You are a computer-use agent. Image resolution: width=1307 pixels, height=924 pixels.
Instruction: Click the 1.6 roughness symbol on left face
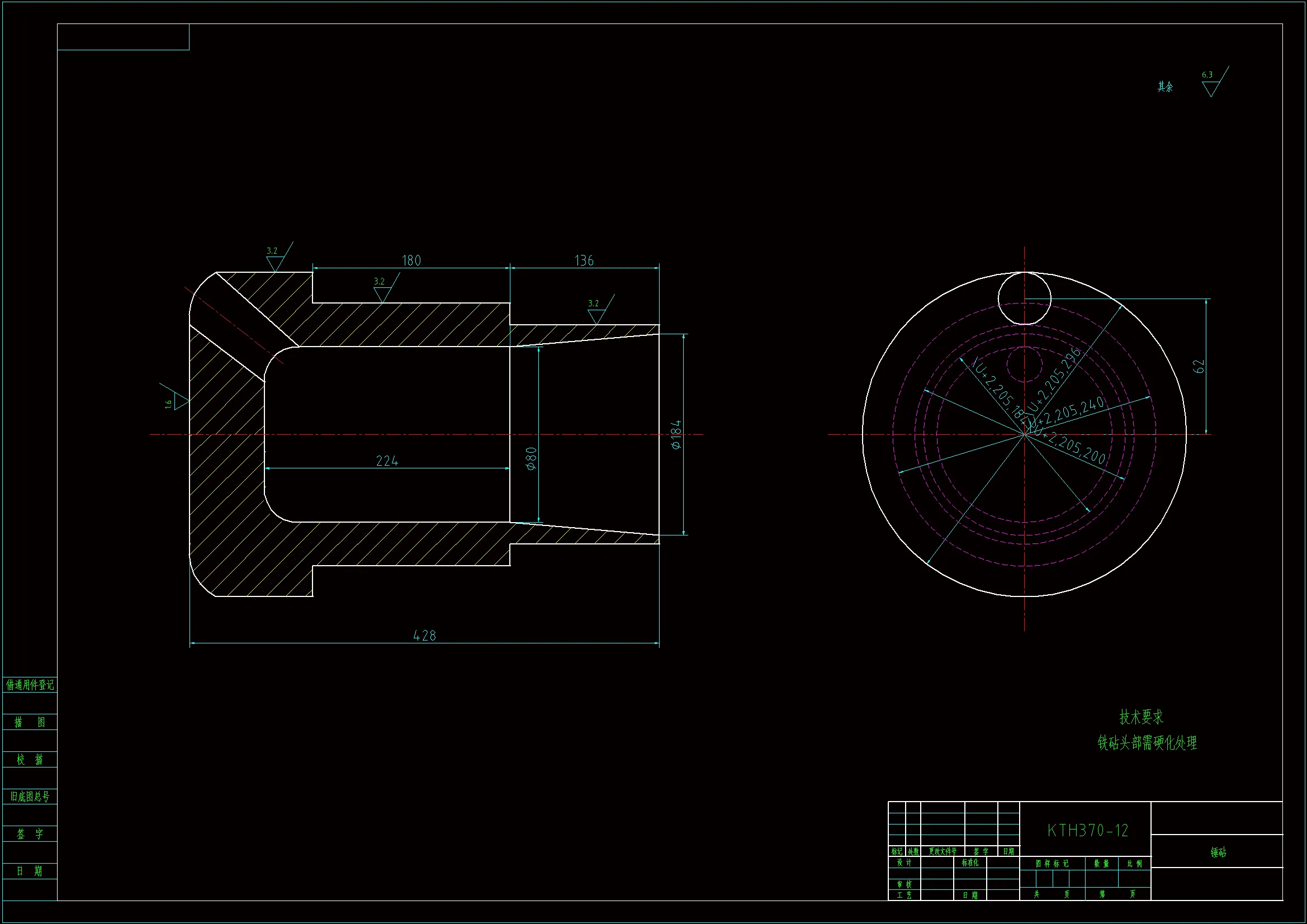pos(180,402)
